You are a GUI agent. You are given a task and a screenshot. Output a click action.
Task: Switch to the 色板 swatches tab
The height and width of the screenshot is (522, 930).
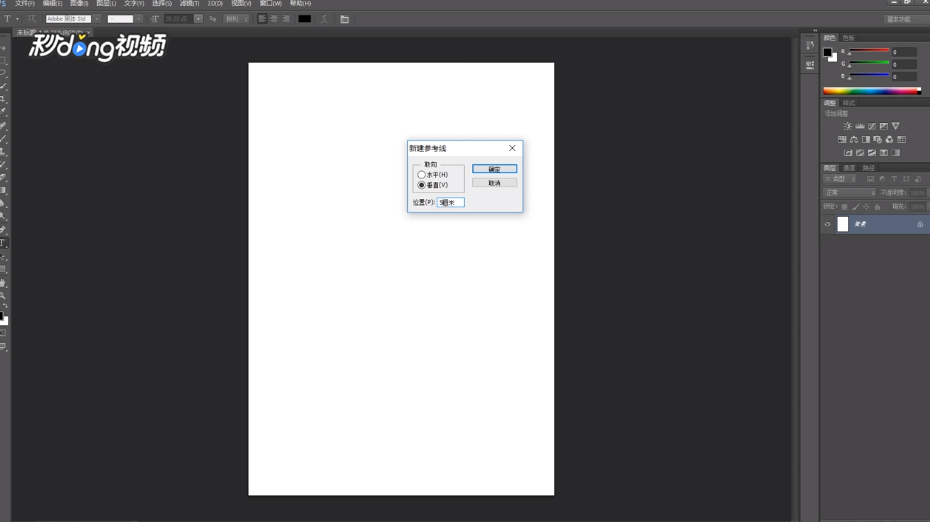pyautogui.click(x=849, y=38)
